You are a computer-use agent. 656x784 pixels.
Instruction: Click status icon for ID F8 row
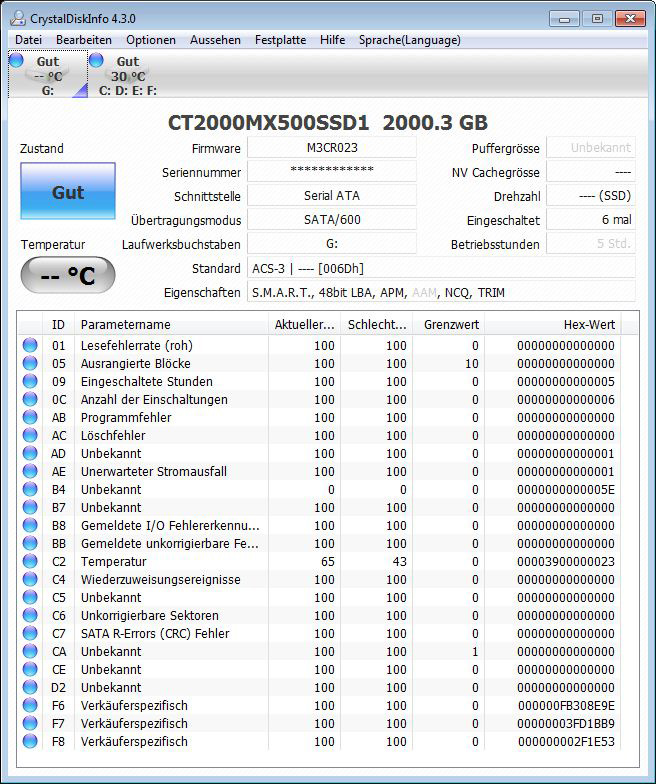(x=30, y=741)
